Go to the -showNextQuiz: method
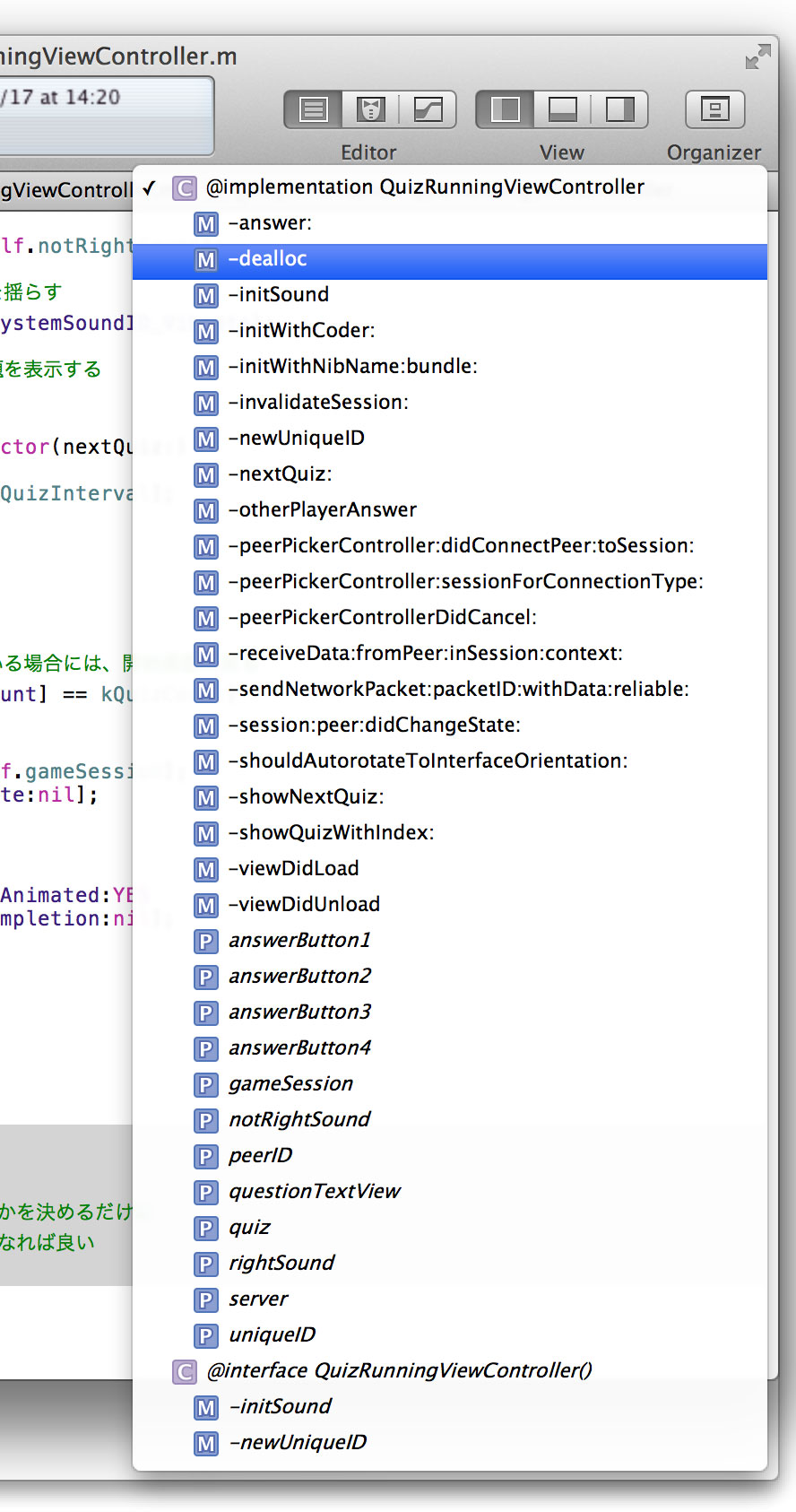This screenshot has height=1512, width=796. [x=450, y=797]
